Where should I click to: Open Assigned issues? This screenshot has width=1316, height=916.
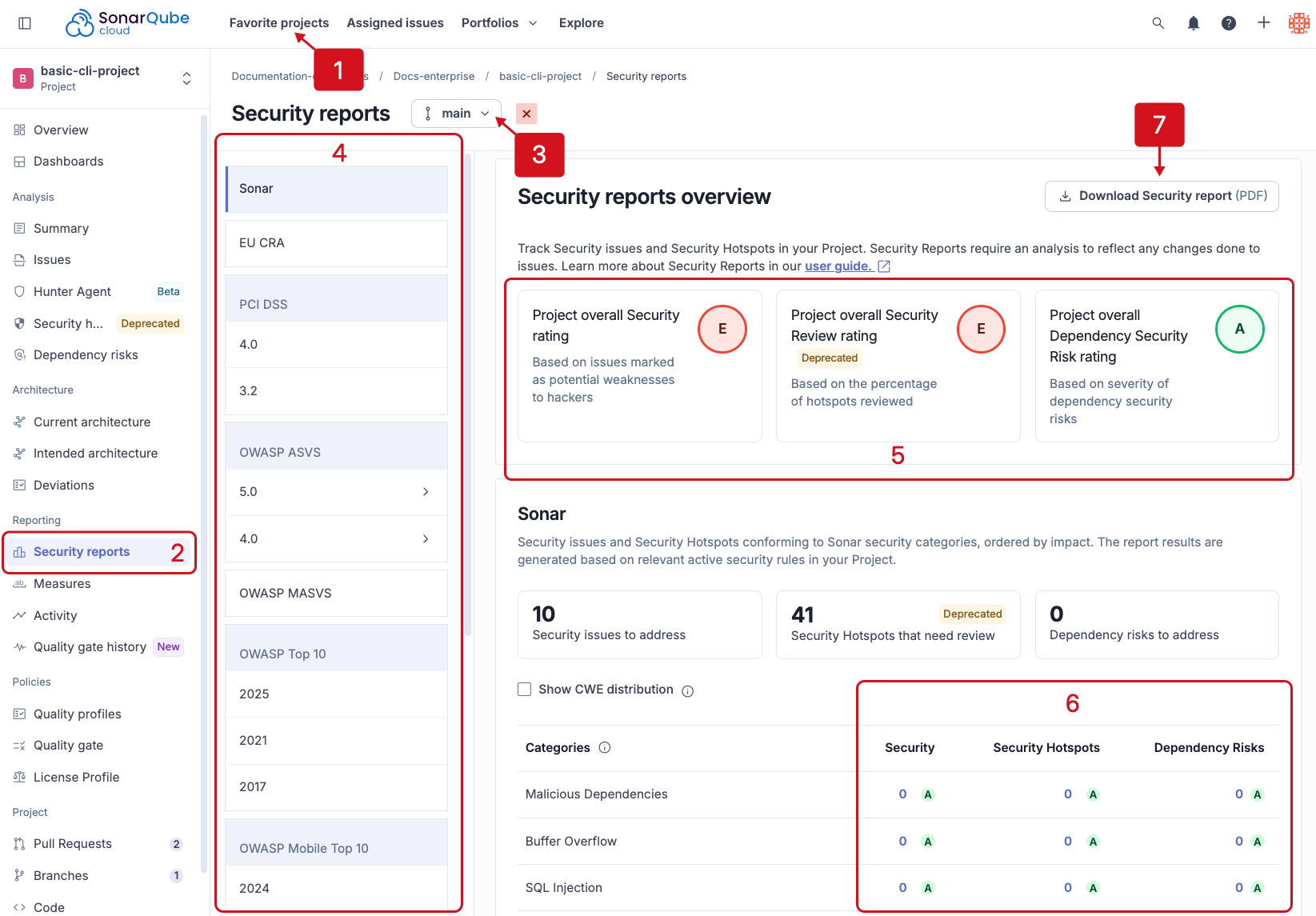click(x=395, y=23)
